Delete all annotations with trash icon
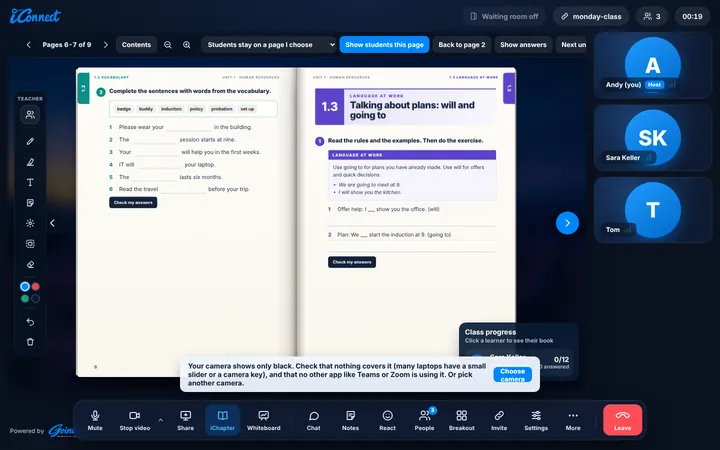This screenshot has width=720, height=450. pyautogui.click(x=30, y=342)
